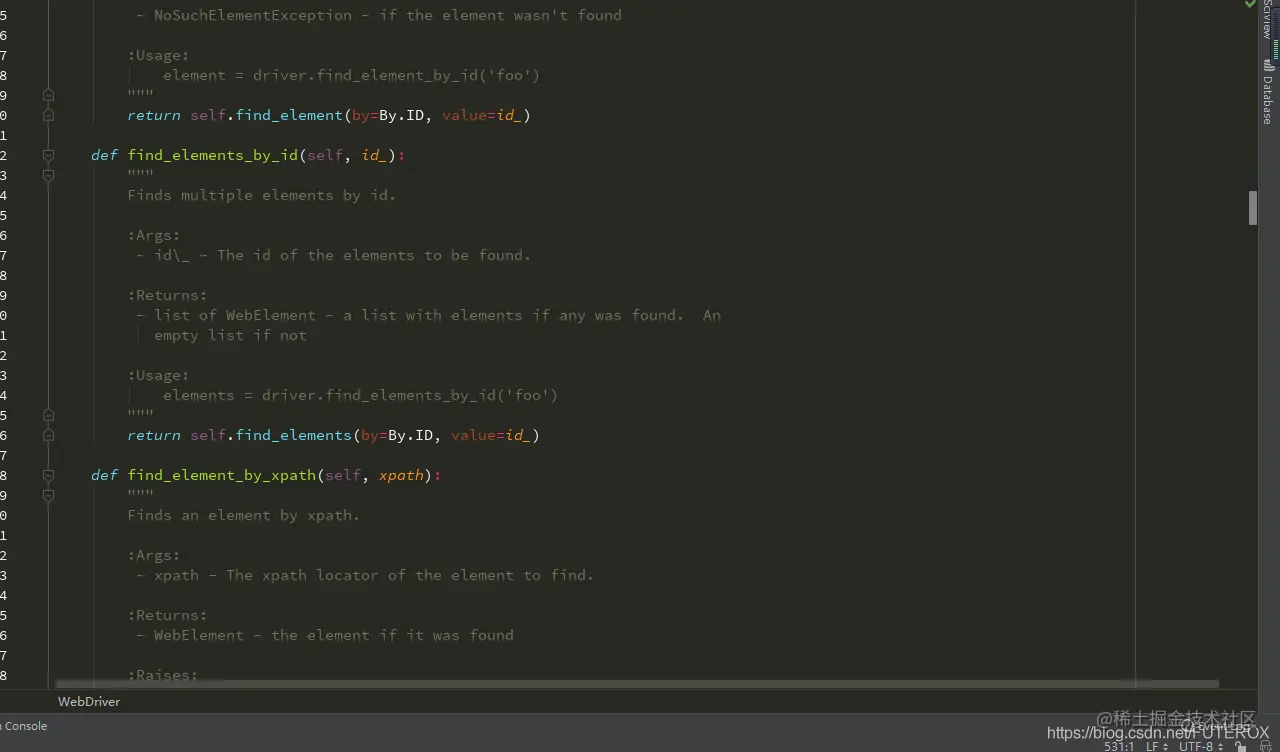The height and width of the screenshot is (752, 1280).
Task: Click the editor vertical scrollbar thumb
Action: pos(1252,208)
